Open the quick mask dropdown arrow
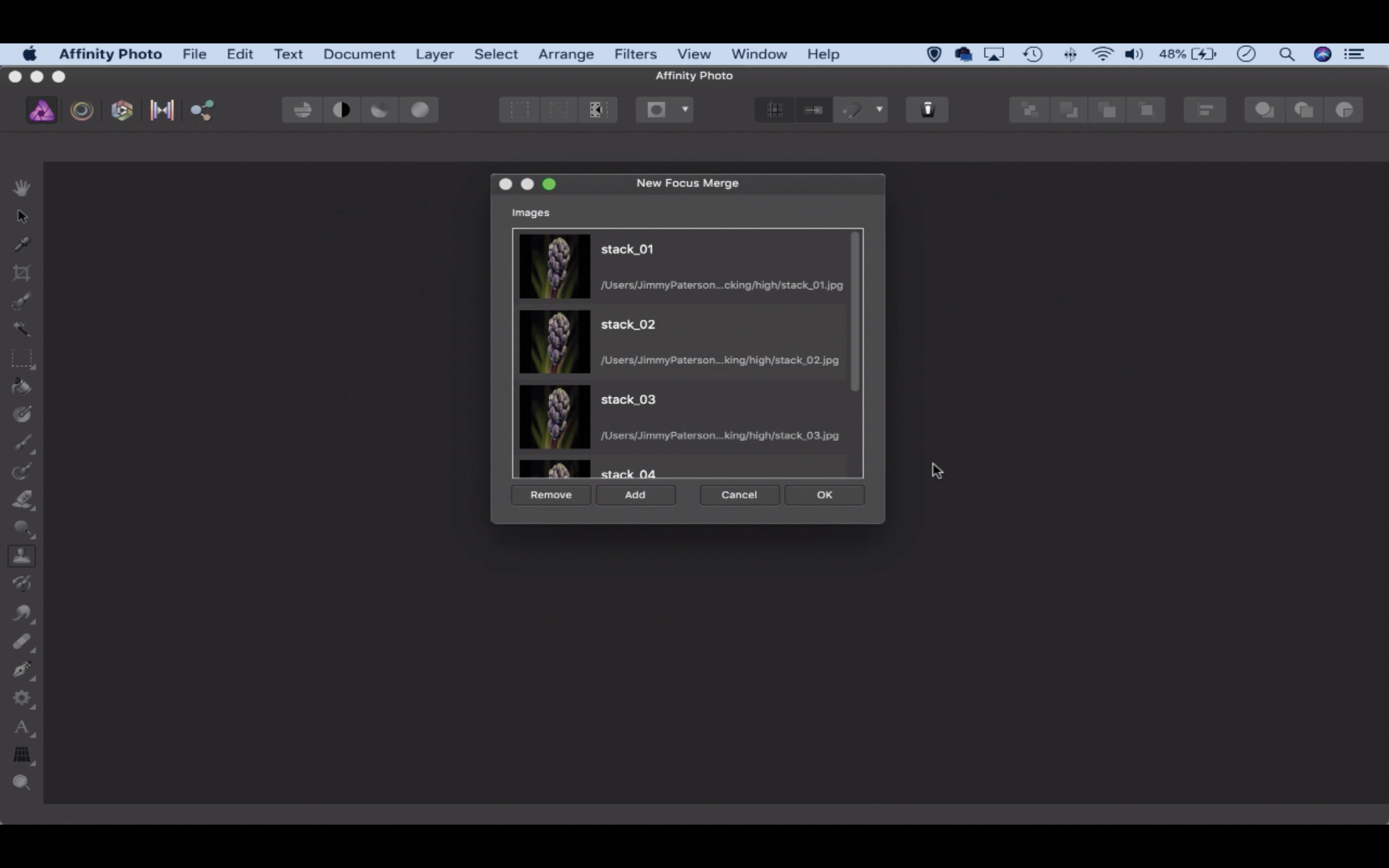 click(x=685, y=109)
